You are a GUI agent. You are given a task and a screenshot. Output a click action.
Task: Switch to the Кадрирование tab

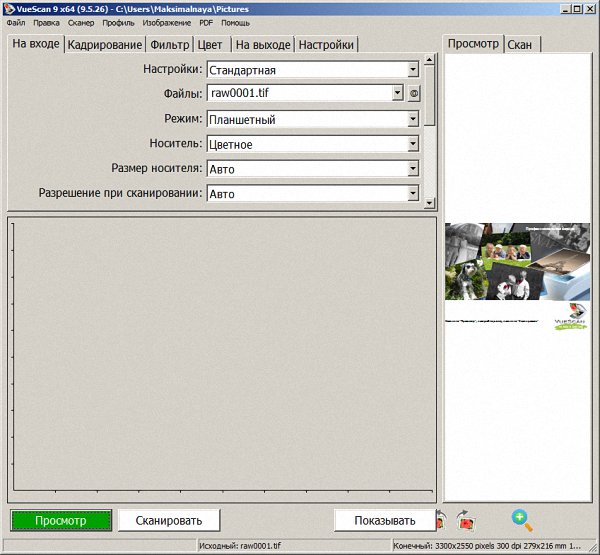click(x=105, y=45)
